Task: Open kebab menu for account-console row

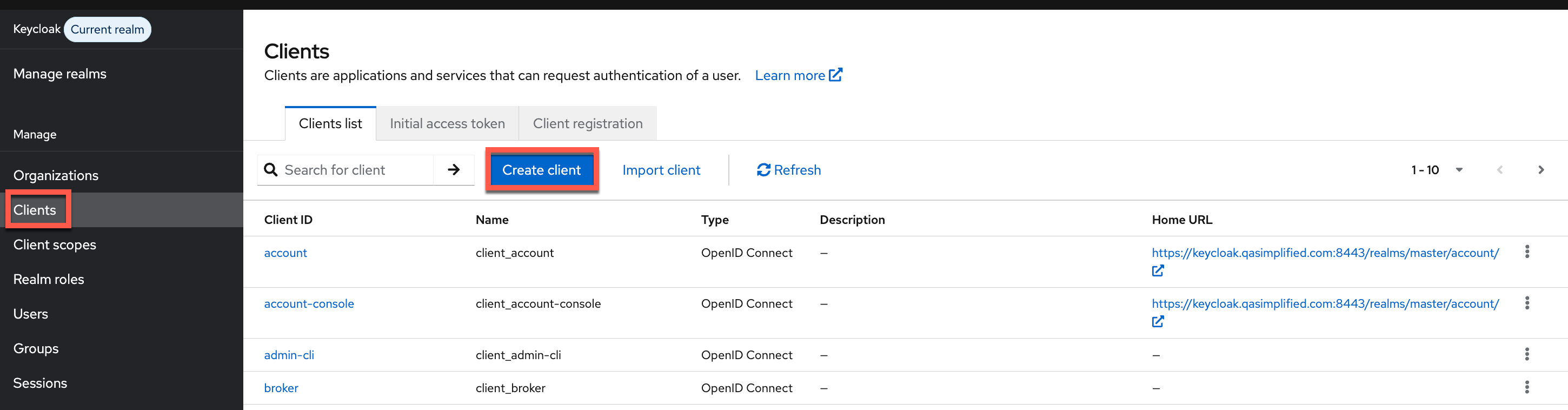Action: point(1526,303)
